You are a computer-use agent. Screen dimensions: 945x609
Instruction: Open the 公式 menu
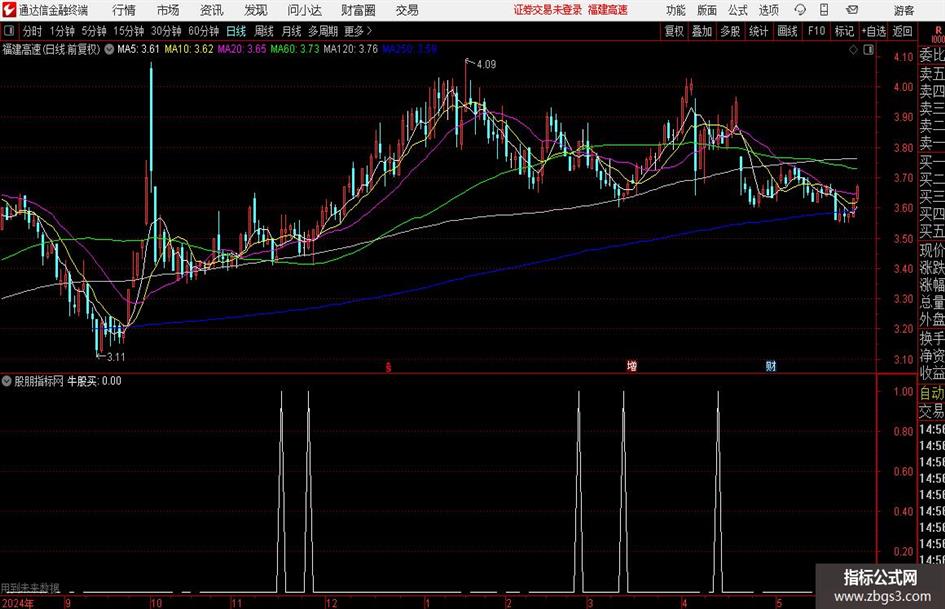738,10
